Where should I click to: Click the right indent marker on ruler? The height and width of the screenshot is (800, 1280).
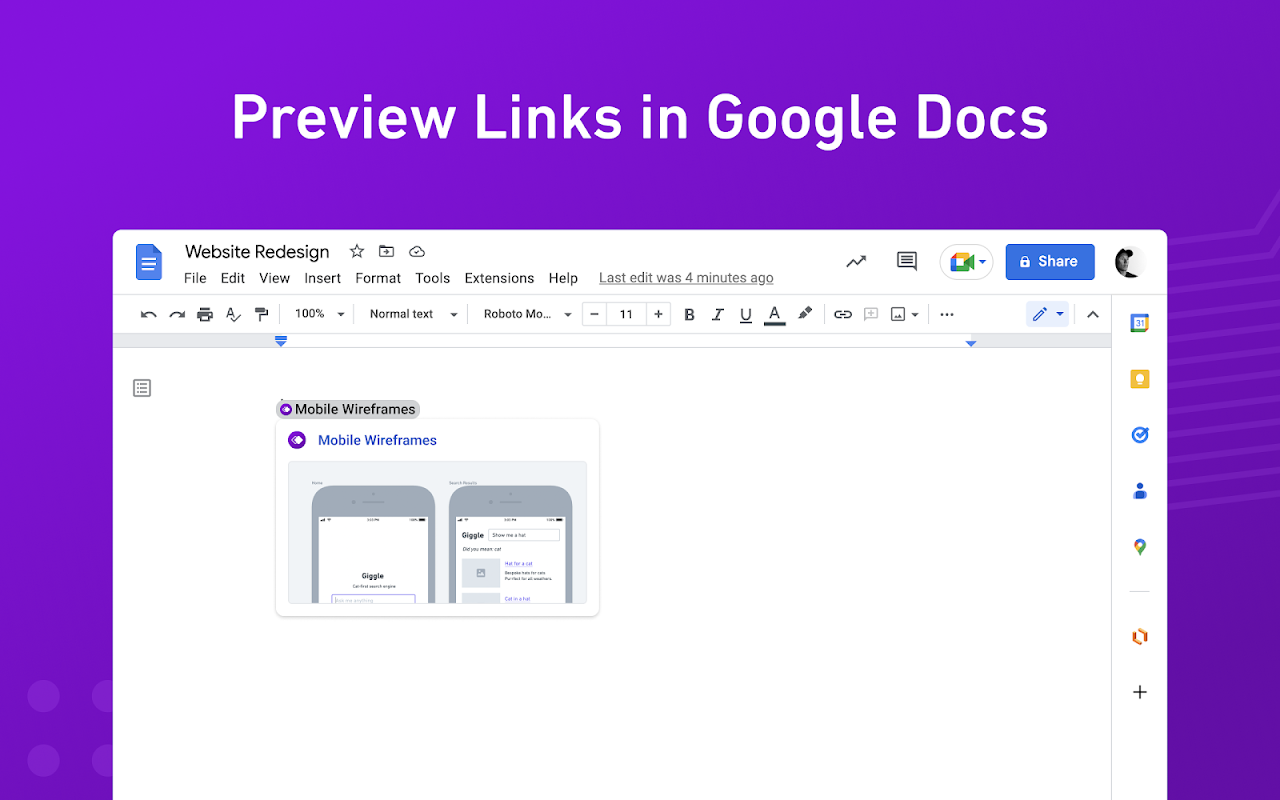971,343
